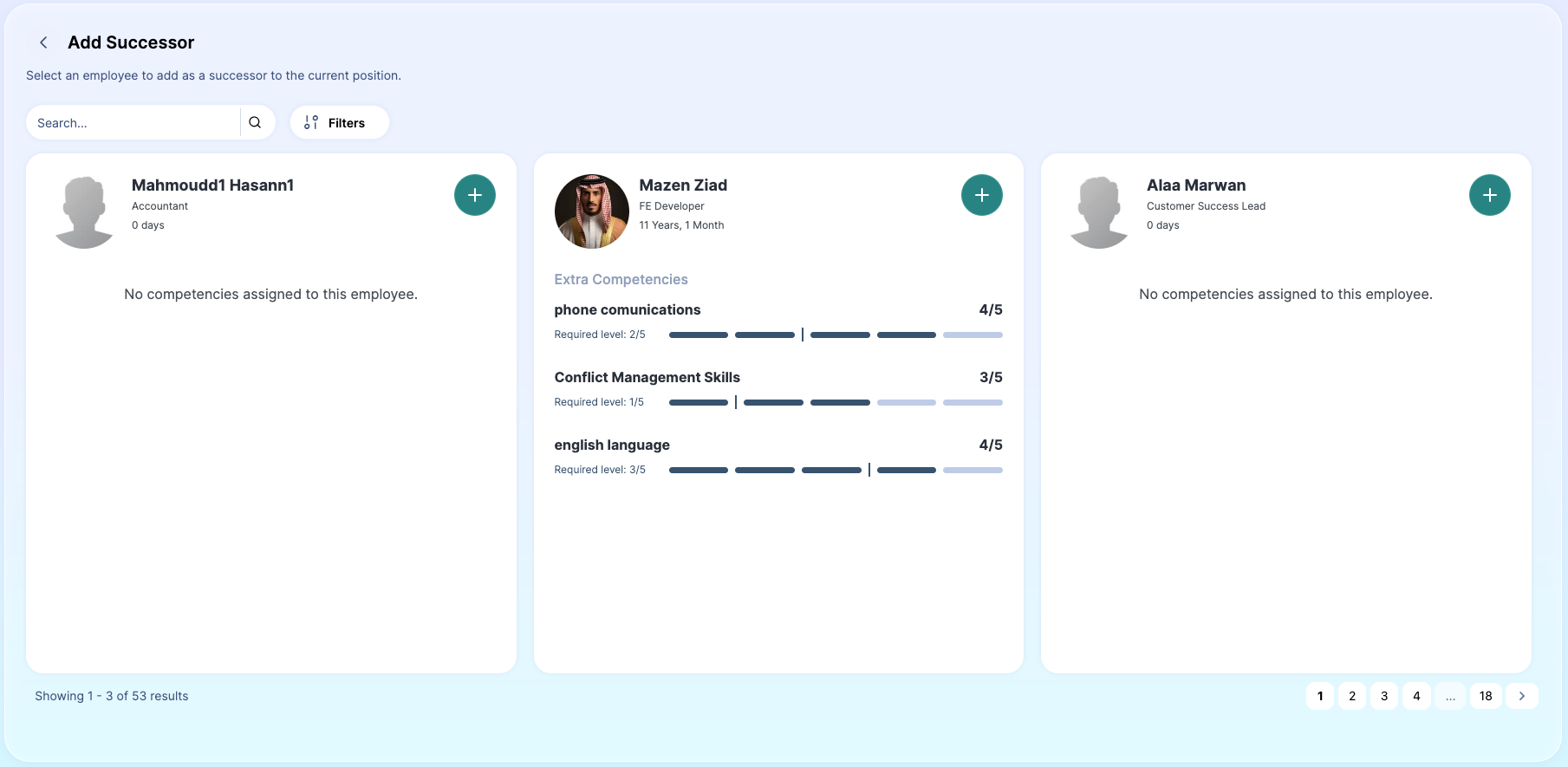Click 'Required level: 1/5' text
This screenshot has width=1568, height=767.
[x=599, y=402]
